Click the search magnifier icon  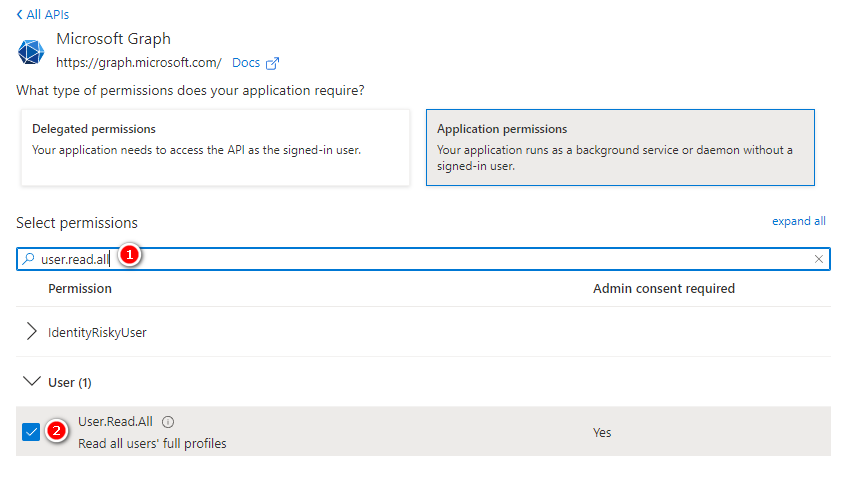[28, 259]
